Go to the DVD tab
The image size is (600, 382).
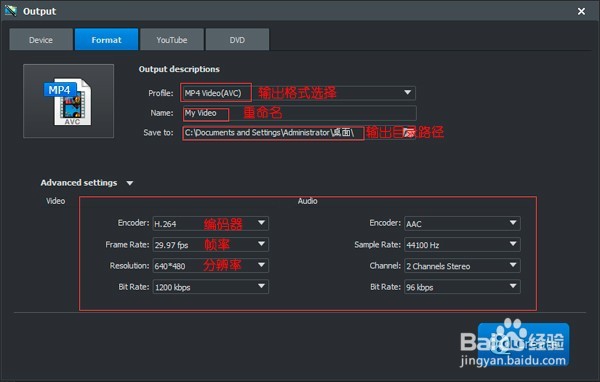[237, 39]
